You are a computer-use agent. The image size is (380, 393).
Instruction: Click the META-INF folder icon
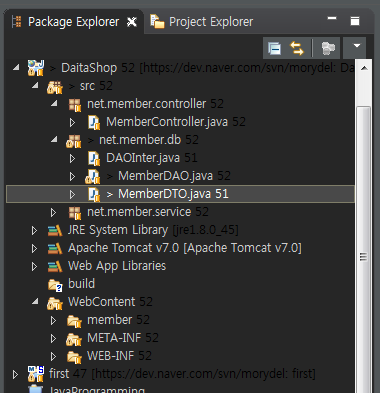tap(74, 339)
